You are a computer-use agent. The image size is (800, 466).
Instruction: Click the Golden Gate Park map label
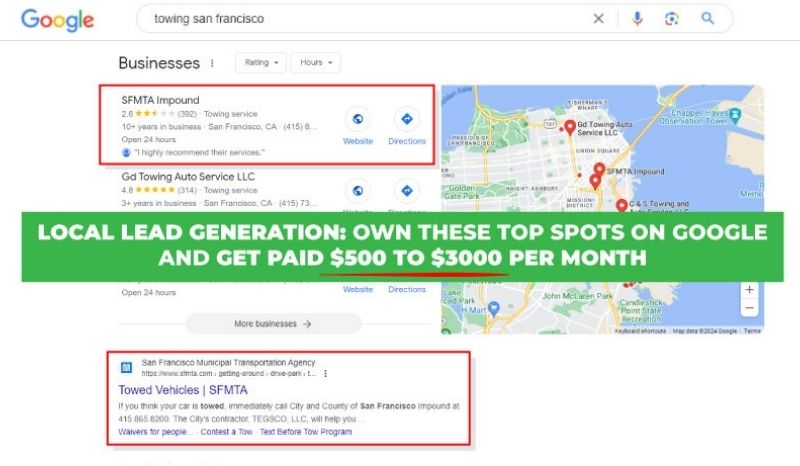(x=461, y=192)
